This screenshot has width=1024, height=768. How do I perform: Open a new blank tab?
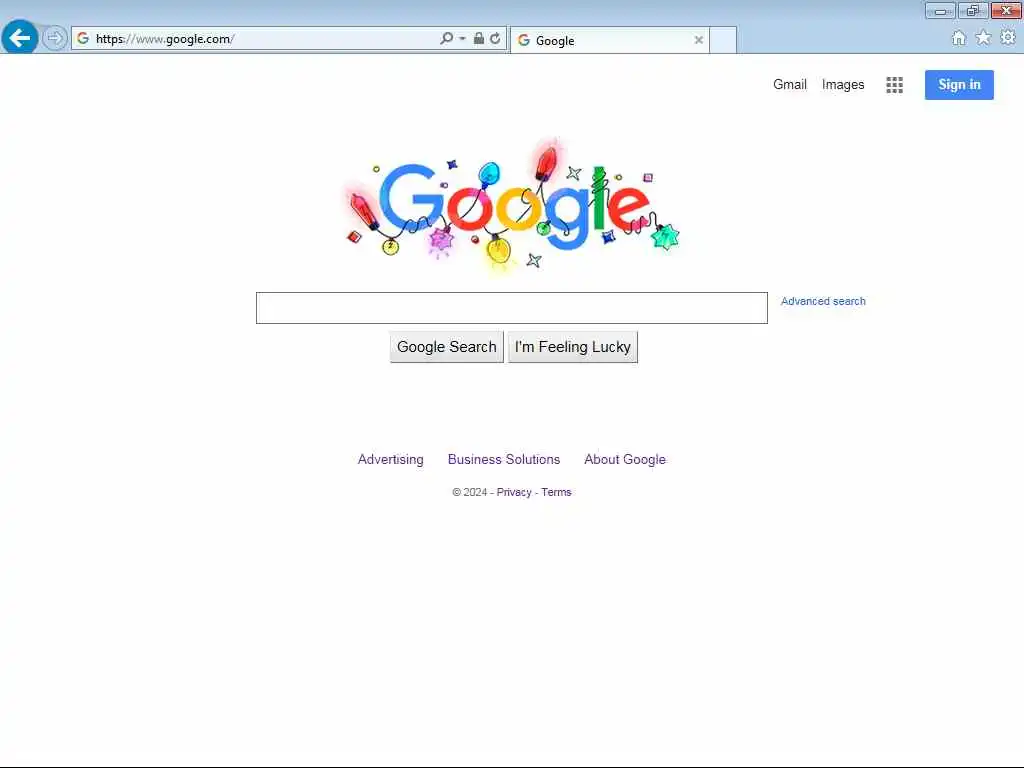point(723,40)
